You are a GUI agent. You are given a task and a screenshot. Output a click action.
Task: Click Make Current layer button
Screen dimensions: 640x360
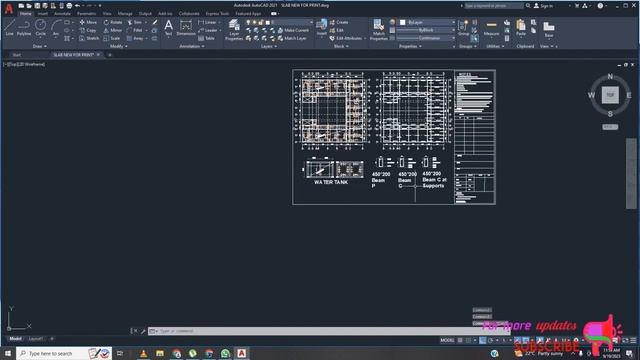293,30
